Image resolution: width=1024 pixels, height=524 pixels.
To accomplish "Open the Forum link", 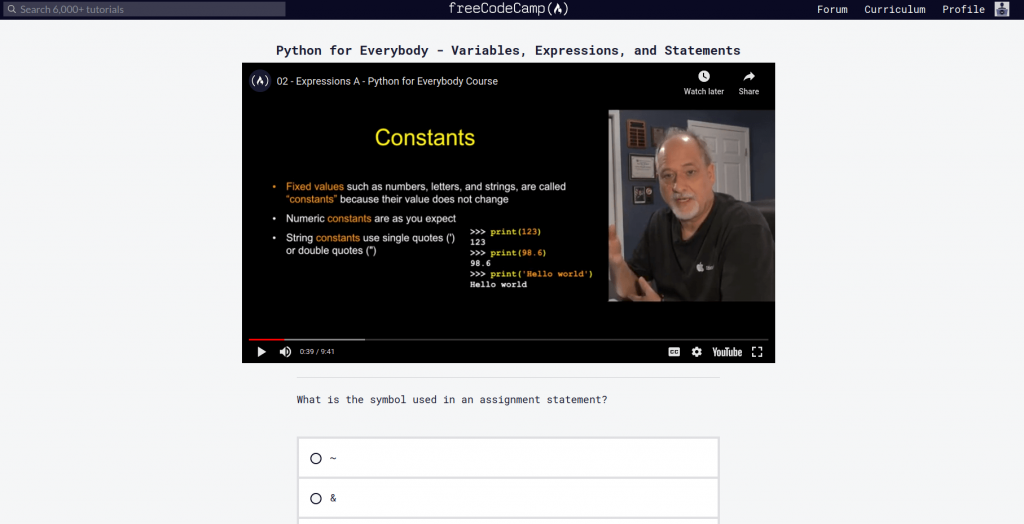I will click(832, 9).
